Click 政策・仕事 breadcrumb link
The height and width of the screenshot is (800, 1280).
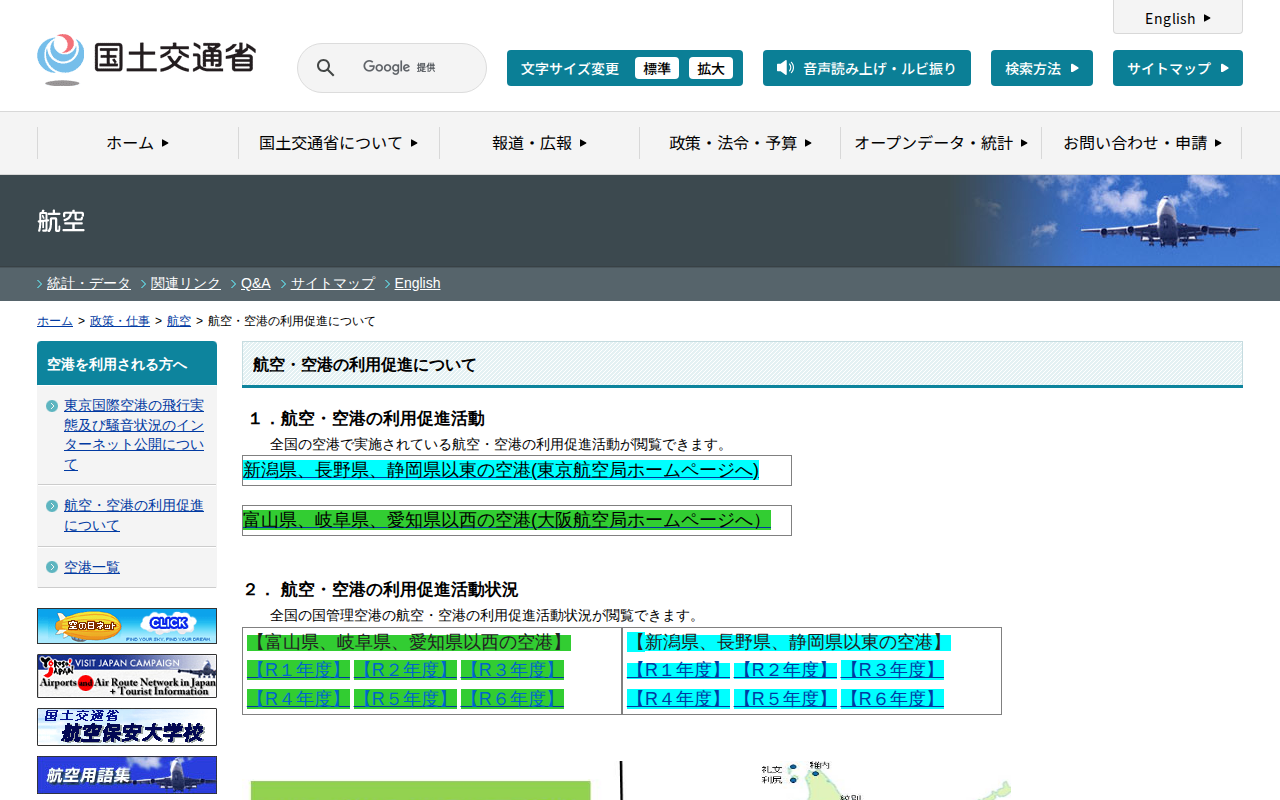tap(120, 321)
